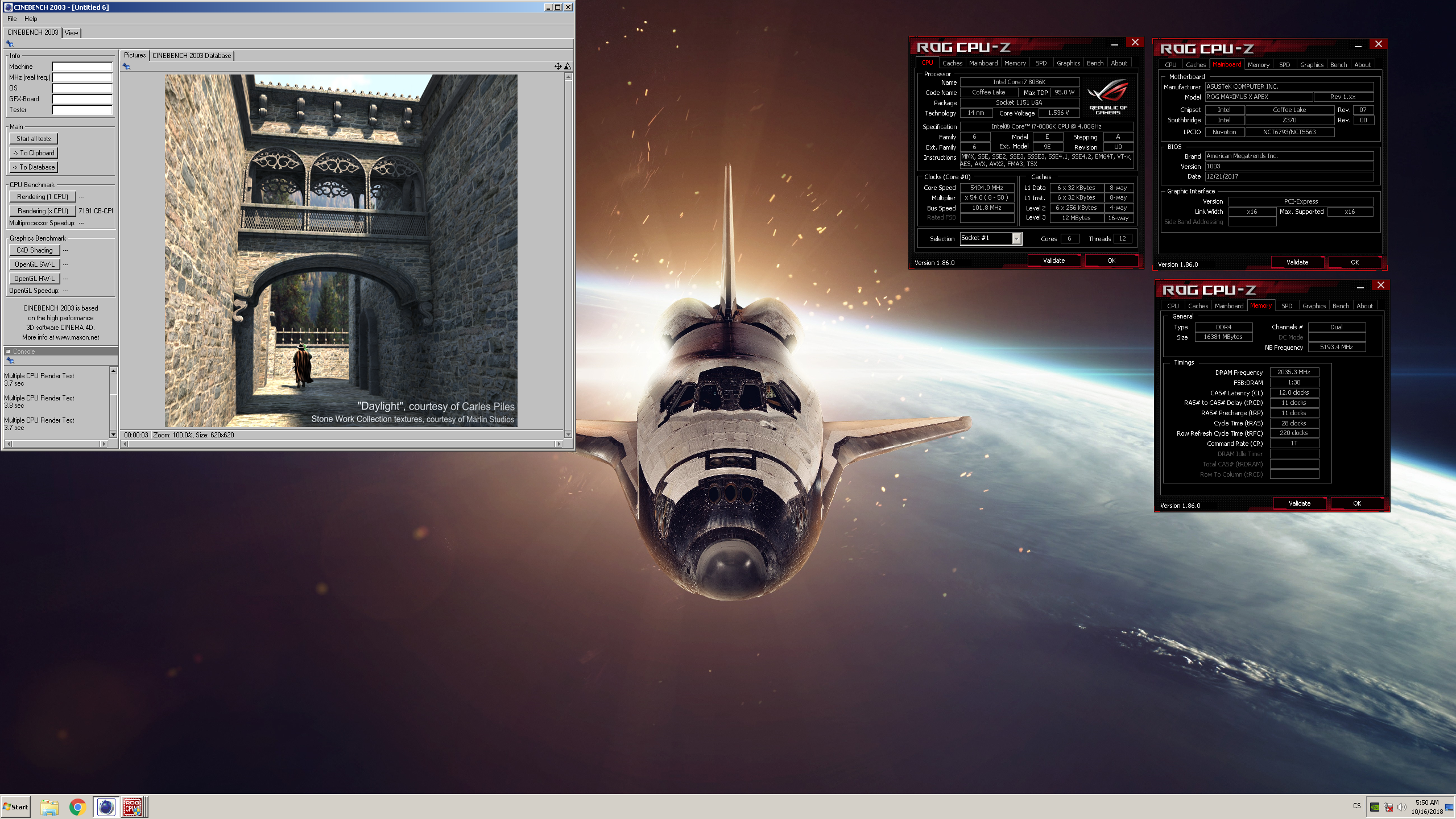The width and height of the screenshot is (1456, 819).
Task: Open the Start menu
Action: (x=15, y=807)
